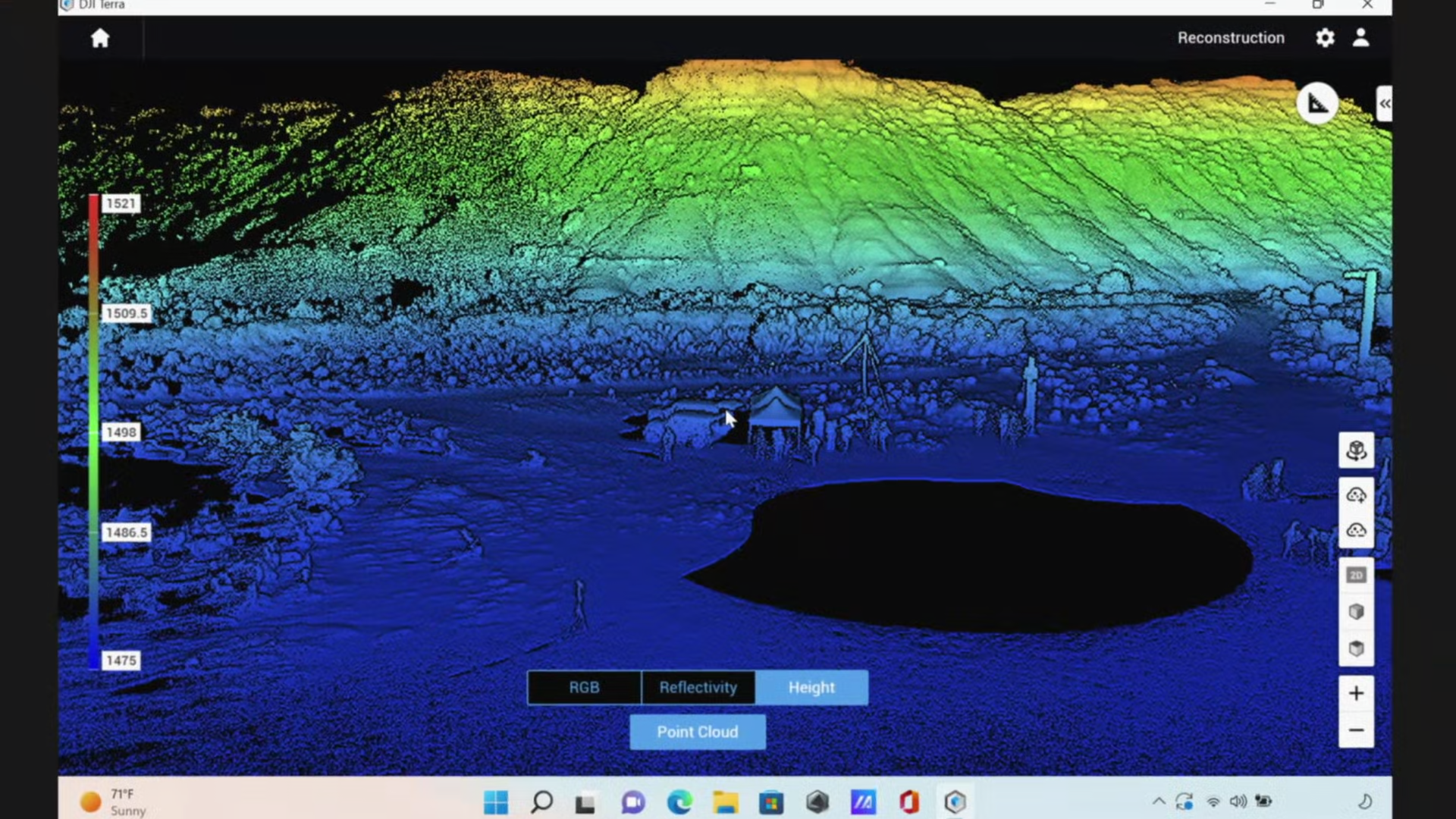Zoom out with minus button
The height and width of the screenshot is (819, 1456).
pyautogui.click(x=1356, y=730)
